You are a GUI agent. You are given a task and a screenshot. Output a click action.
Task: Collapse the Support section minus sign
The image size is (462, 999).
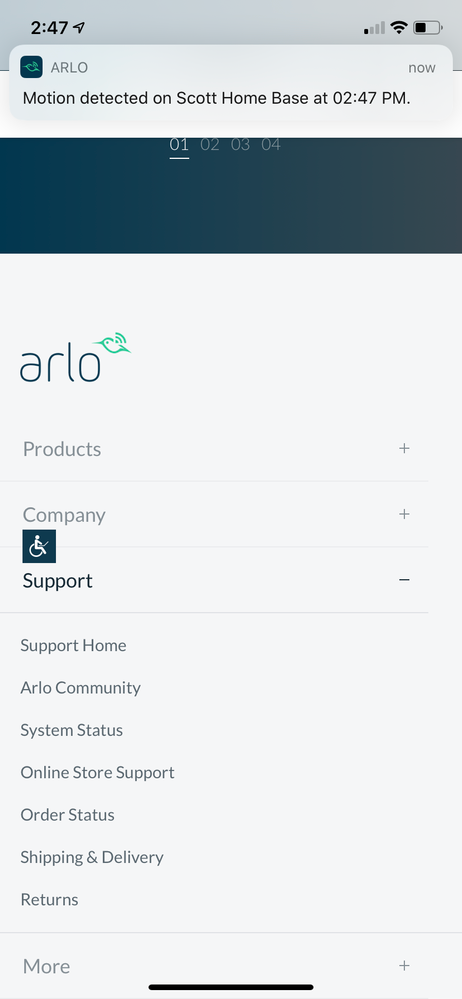(x=404, y=580)
